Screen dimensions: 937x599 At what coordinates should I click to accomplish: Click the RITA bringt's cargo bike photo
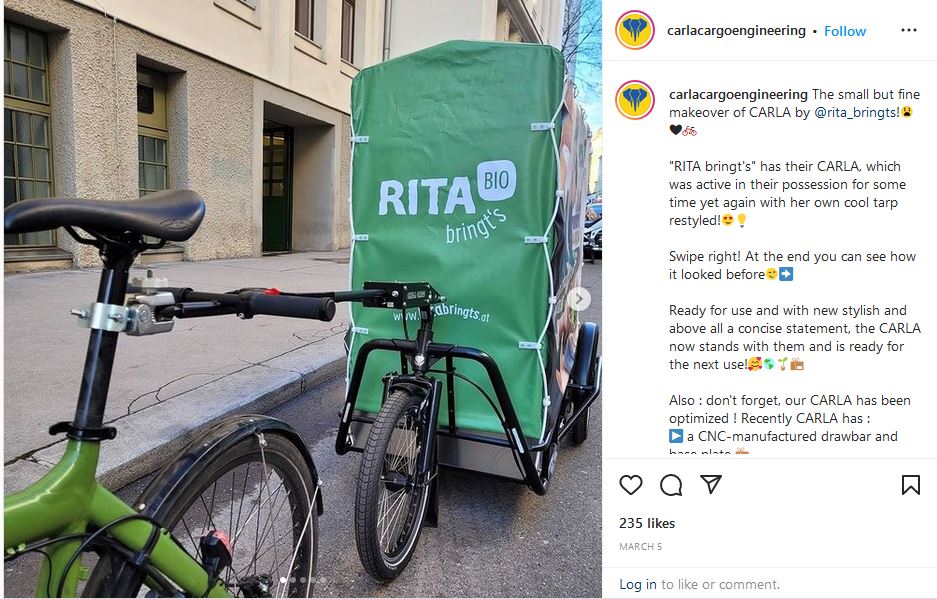pos(302,299)
